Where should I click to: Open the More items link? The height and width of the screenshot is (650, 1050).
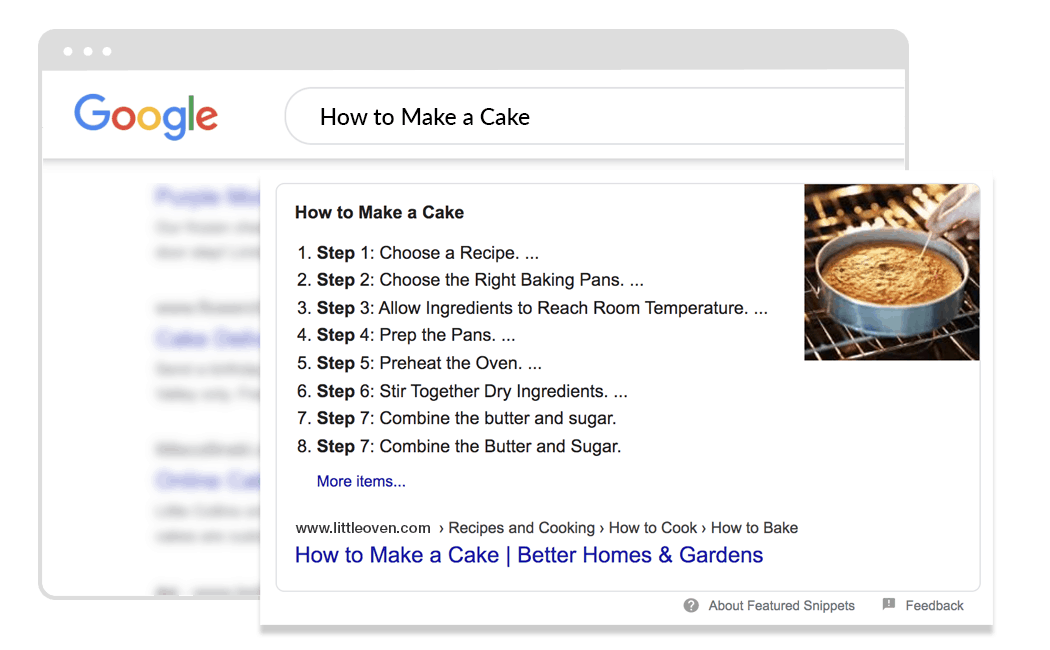pos(361,481)
